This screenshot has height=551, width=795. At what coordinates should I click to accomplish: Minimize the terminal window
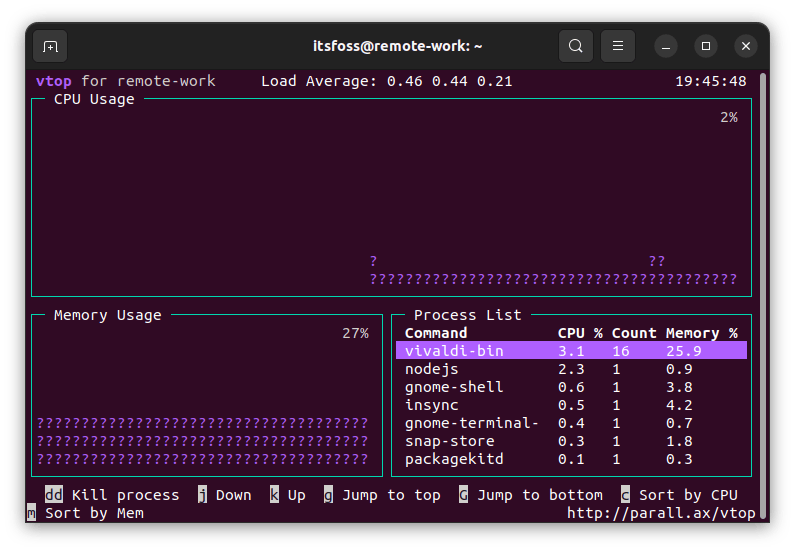point(666,46)
